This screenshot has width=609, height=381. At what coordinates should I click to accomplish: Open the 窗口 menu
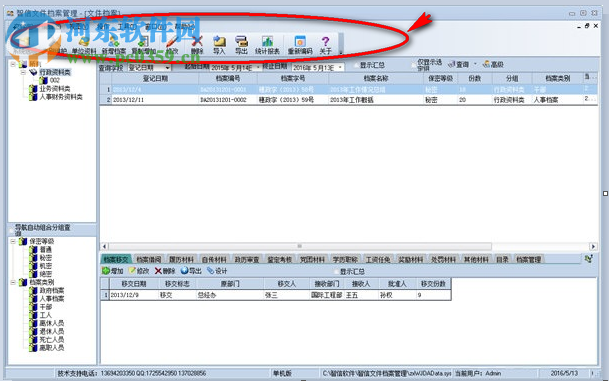(x=156, y=26)
